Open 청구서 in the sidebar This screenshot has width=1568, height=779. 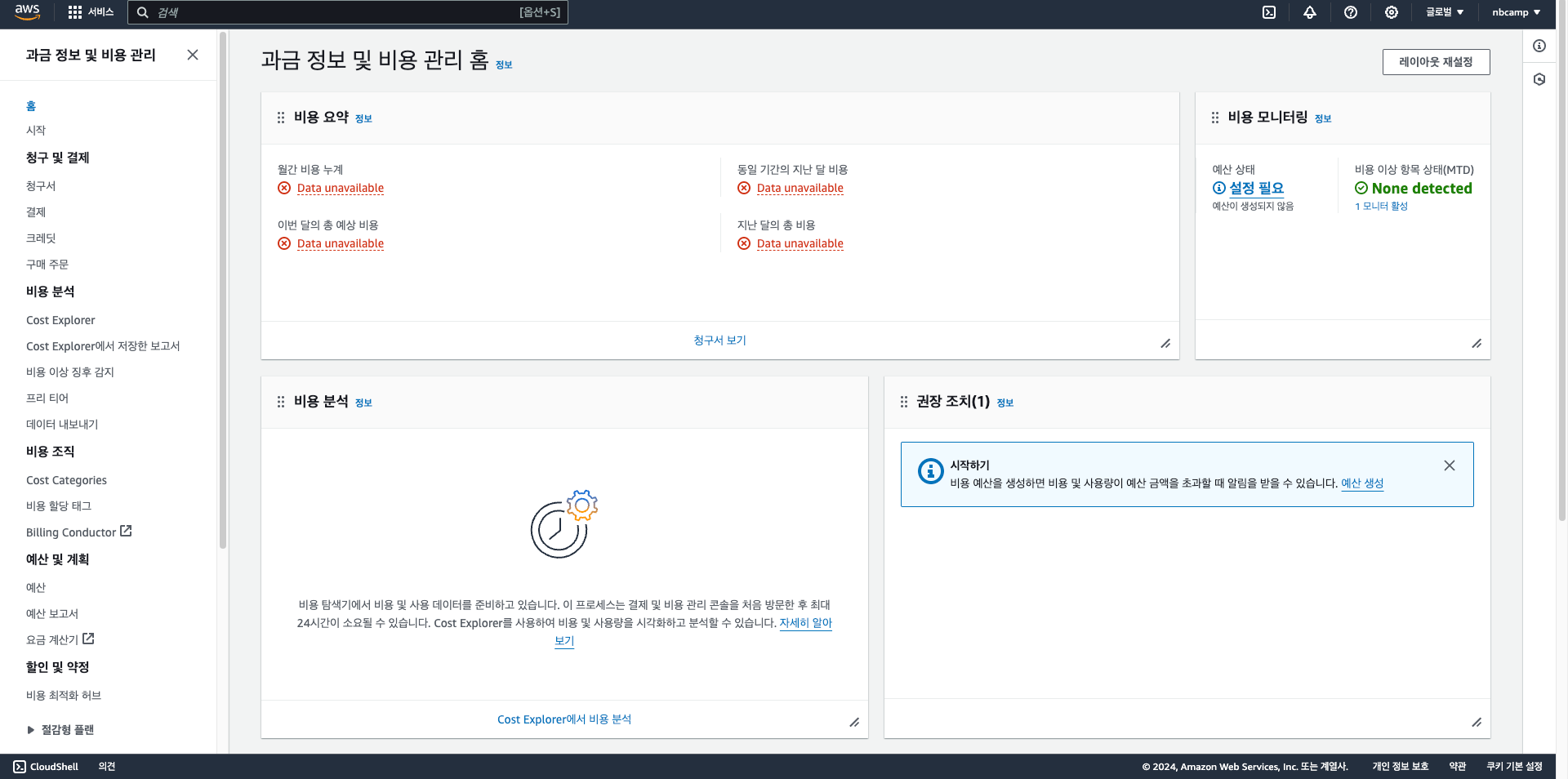point(41,186)
